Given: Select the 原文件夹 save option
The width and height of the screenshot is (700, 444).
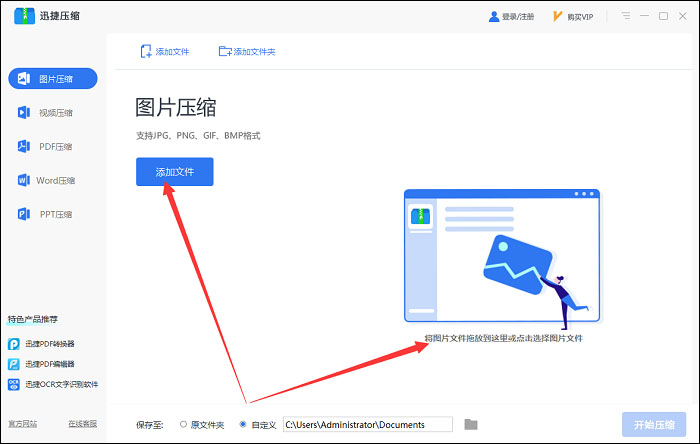Looking at the screenshot, I should point(202,425).
